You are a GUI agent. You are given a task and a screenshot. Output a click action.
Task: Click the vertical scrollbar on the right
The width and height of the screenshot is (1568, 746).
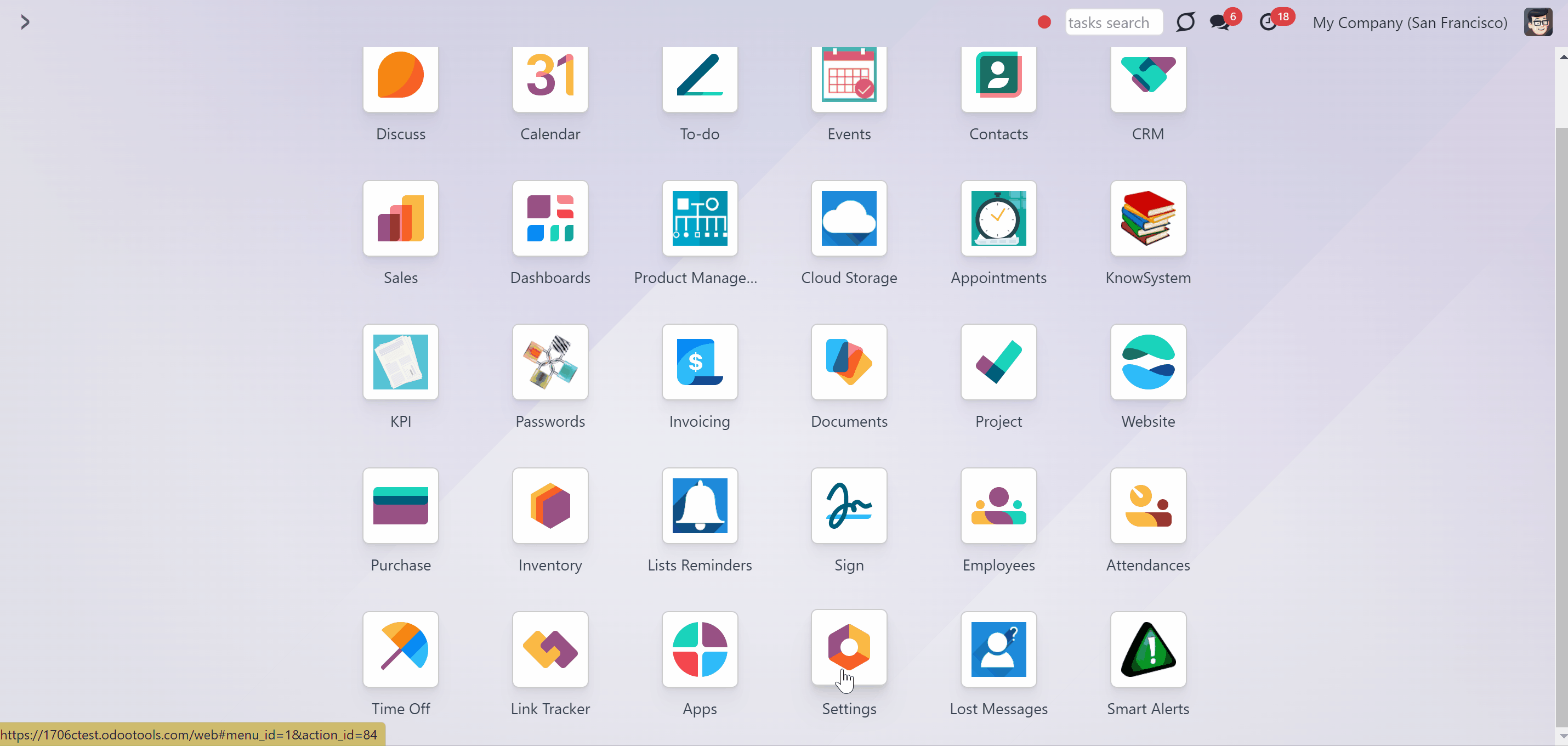(x=1563, y=426)
